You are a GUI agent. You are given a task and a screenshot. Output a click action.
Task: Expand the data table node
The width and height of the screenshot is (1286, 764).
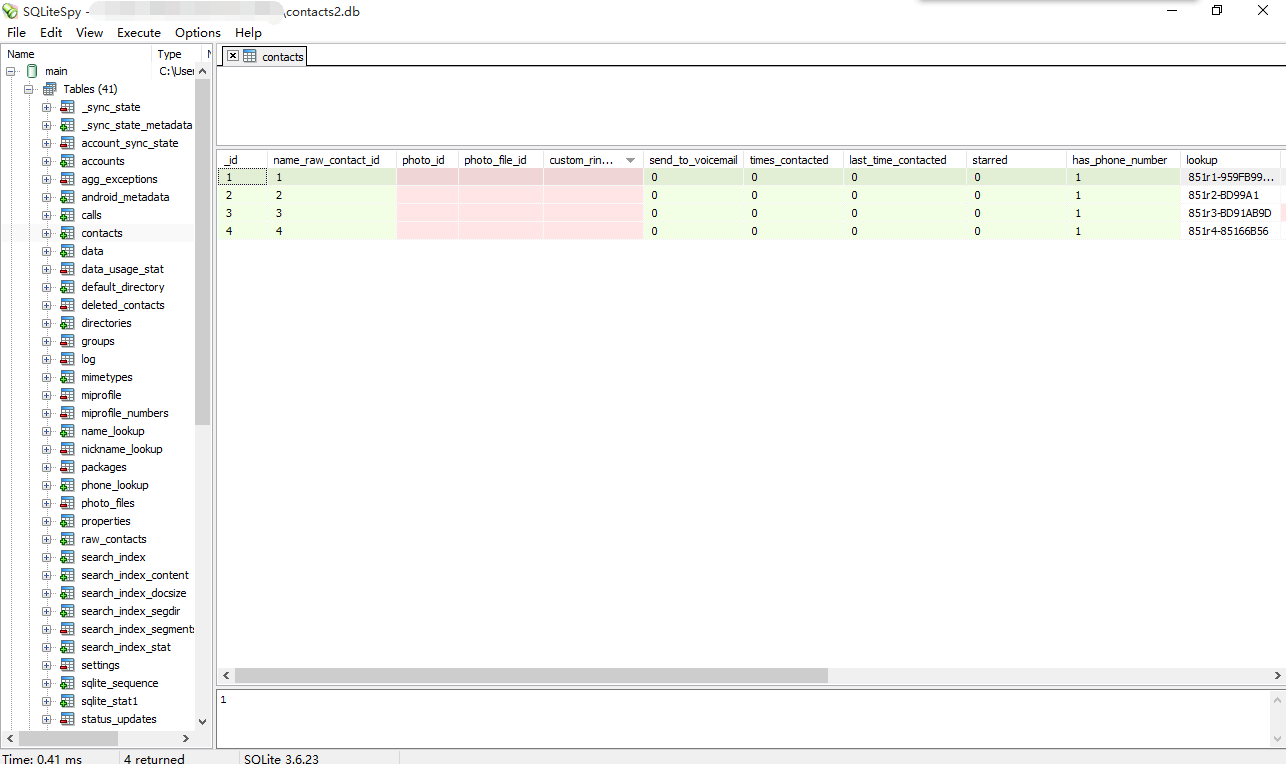tap(47, 251)
